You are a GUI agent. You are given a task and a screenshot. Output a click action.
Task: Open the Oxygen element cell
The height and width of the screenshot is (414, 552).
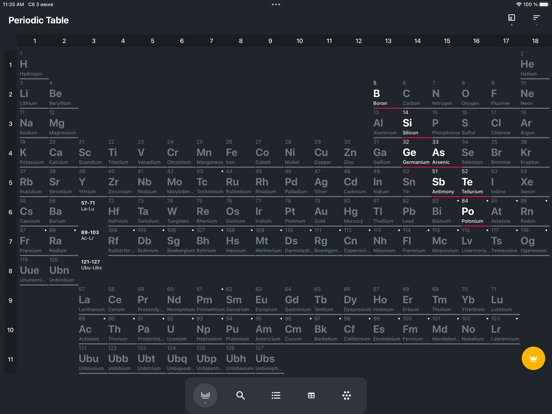pyautogui.click(x=476, y=94)
